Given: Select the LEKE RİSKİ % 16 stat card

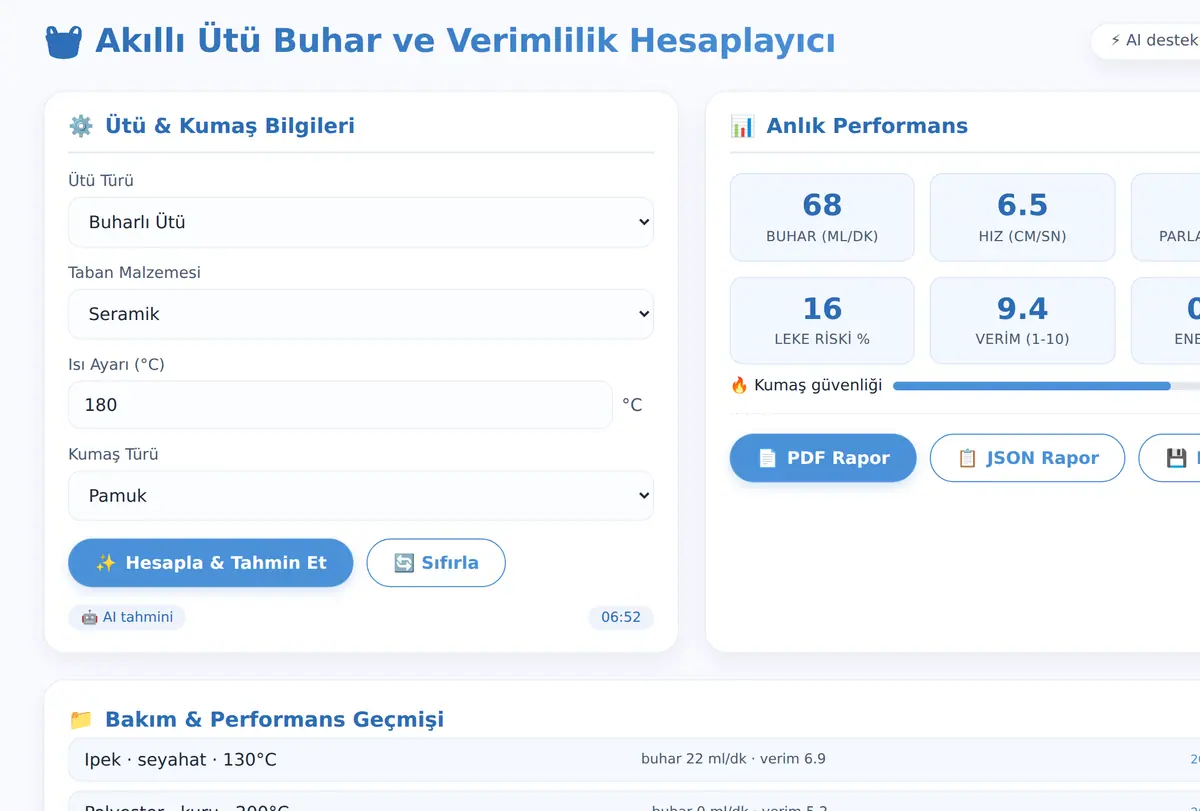Looking at the screenshot, I should (822, 321).
